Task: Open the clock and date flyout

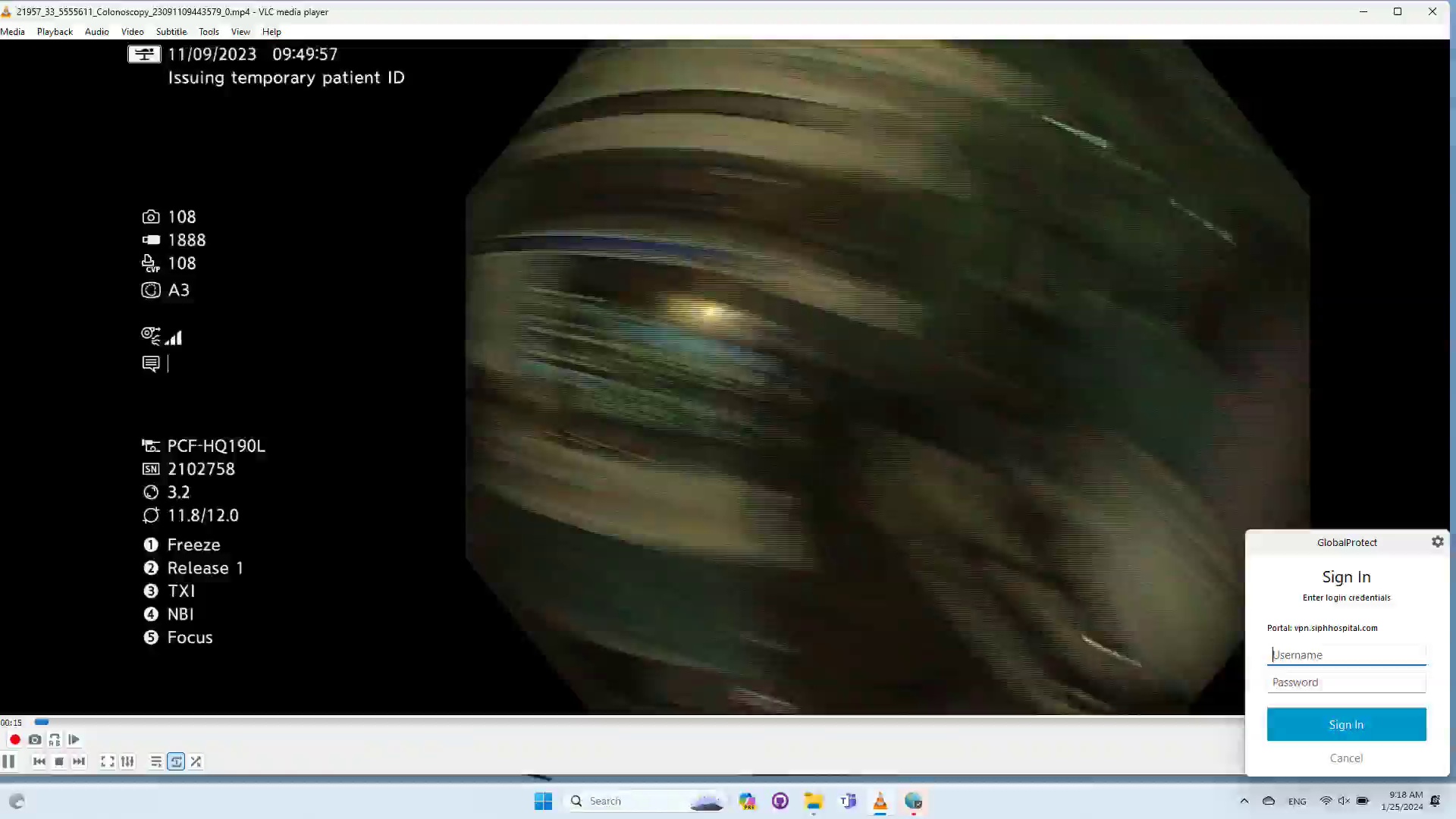Action: click(1402, 801)
